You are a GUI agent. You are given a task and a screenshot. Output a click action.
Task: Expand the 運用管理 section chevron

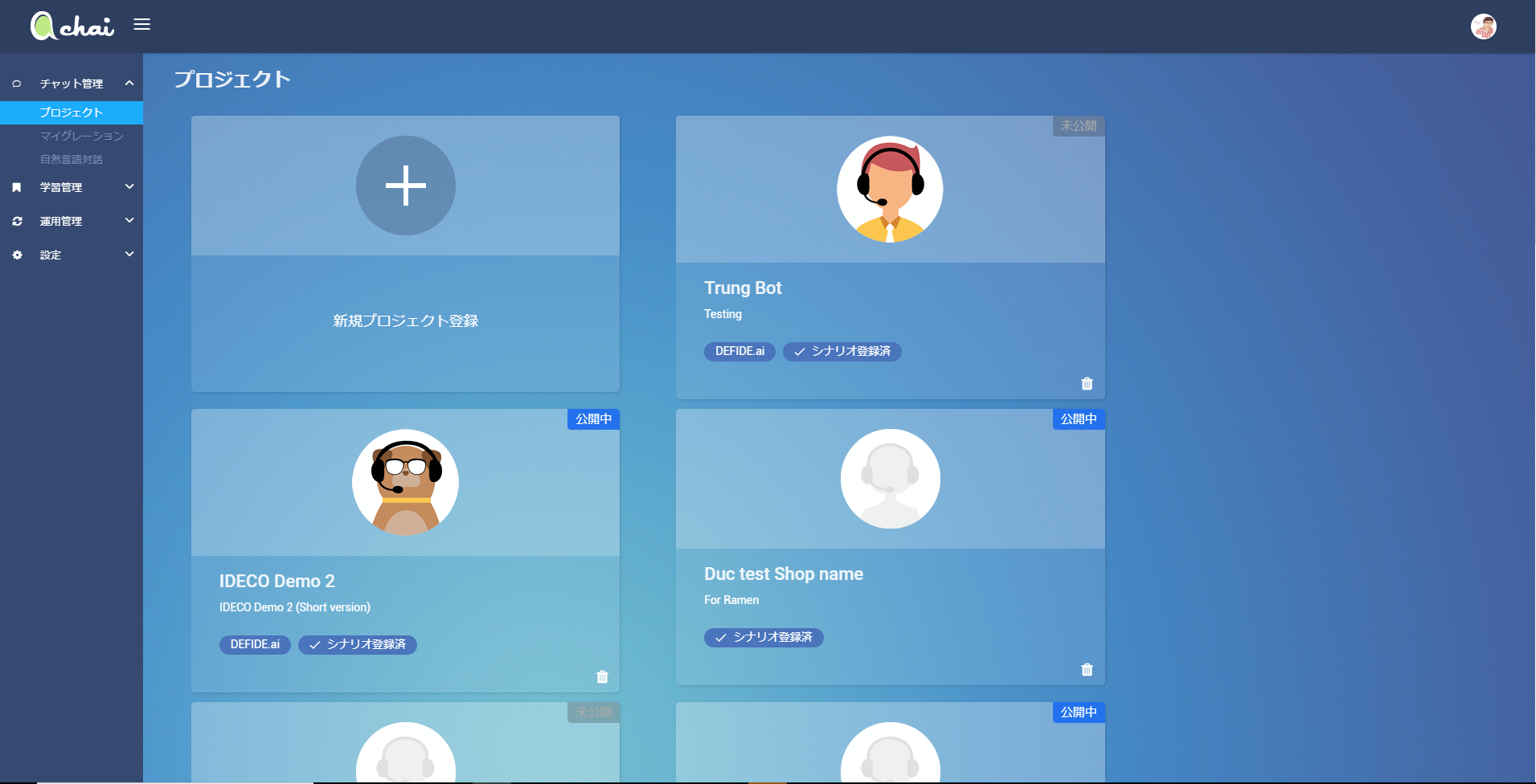click(129, 220)
